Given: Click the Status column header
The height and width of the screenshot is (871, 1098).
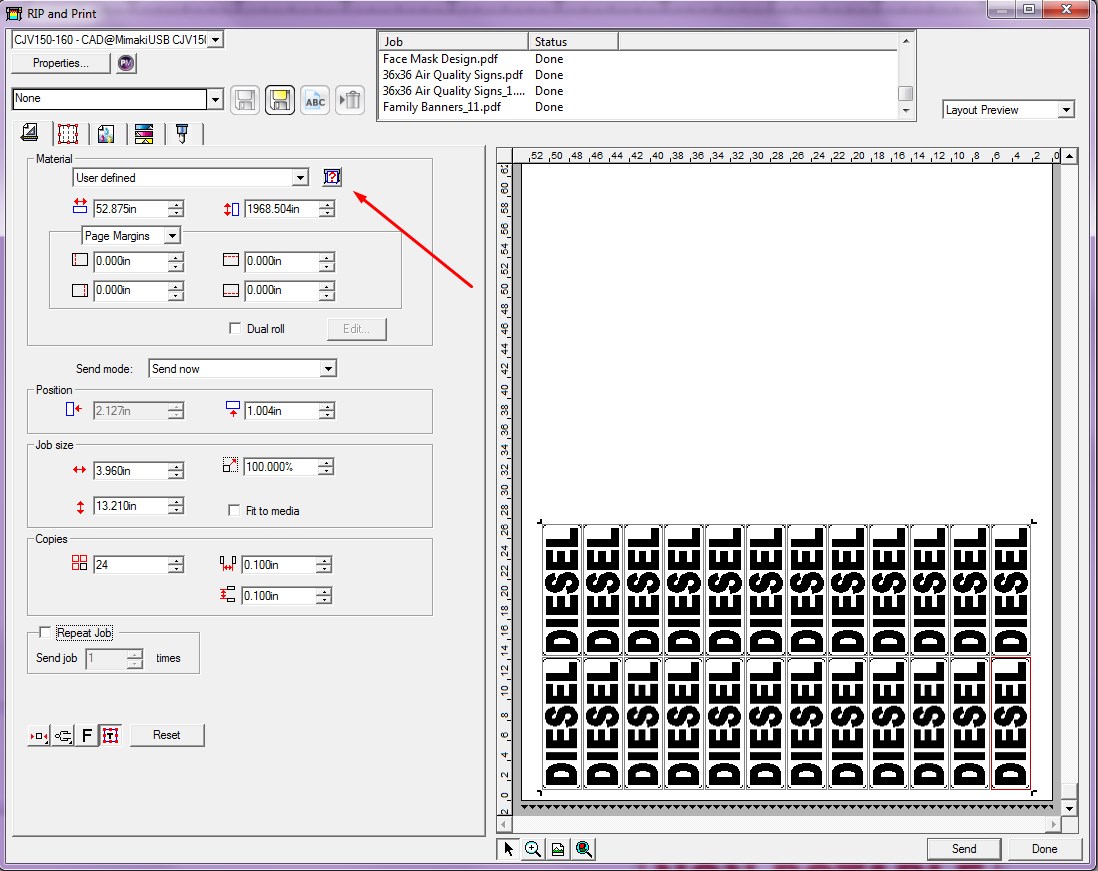Looking at the screenshot, I should coord(573,42).
